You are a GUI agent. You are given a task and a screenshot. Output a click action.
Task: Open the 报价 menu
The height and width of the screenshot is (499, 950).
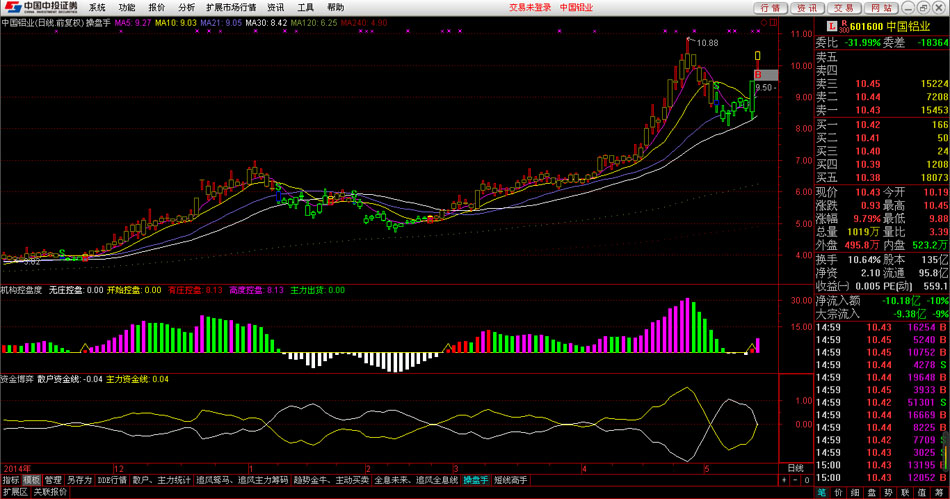point(156,7)
